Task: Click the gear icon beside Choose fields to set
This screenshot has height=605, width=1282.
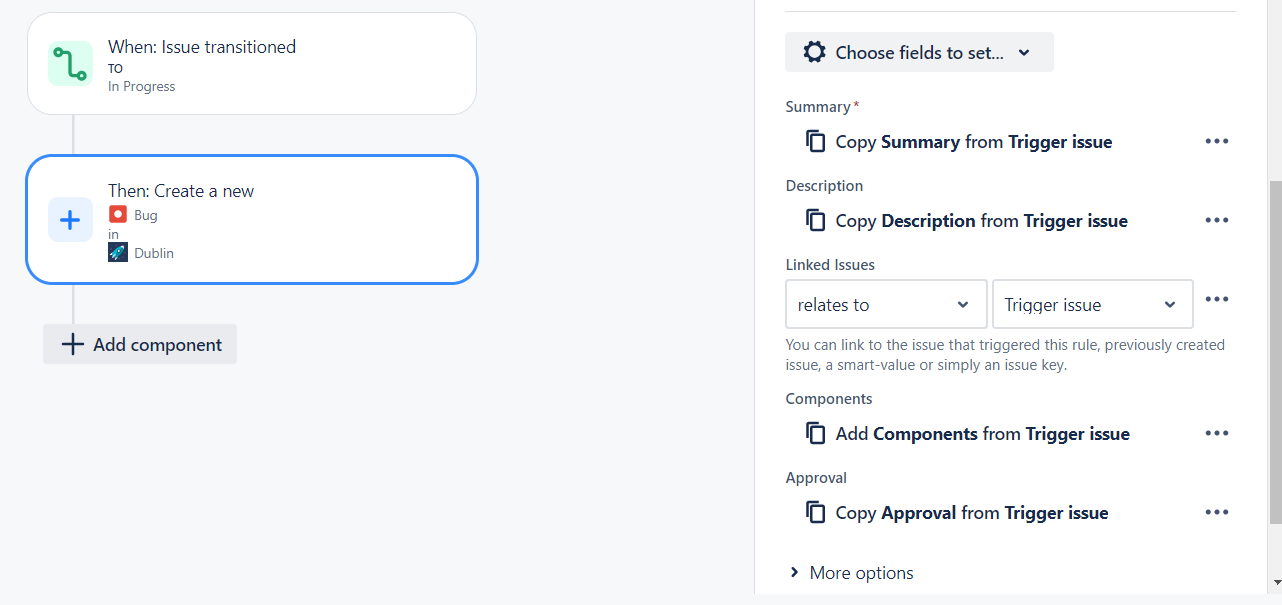Action: tap(814, 51)
